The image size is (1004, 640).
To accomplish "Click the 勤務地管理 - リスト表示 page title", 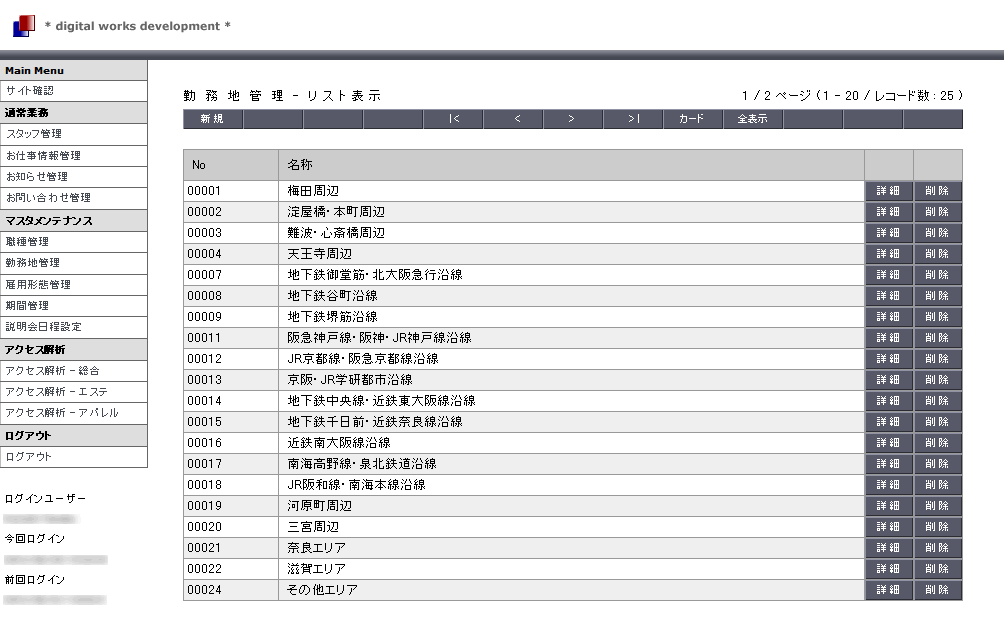I will point(282,96).
